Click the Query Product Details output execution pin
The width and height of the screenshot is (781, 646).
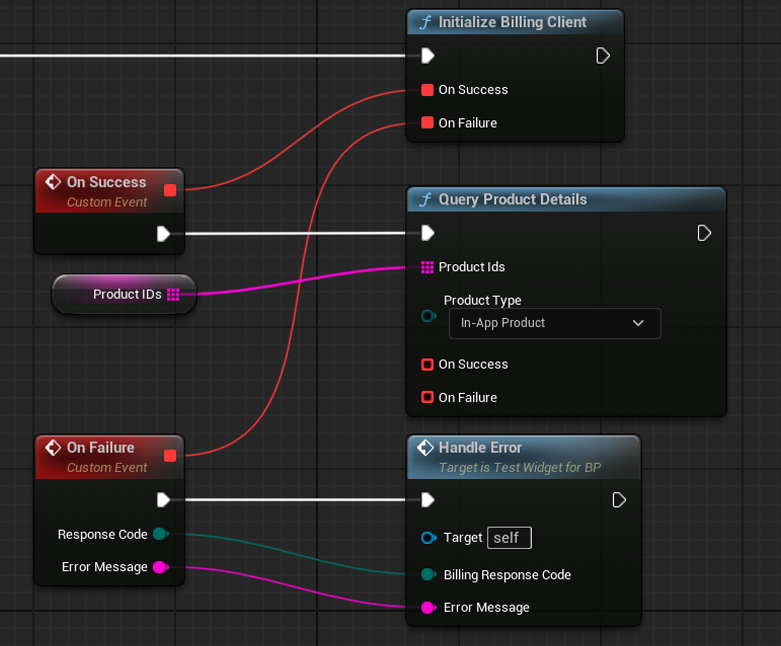pyautogui.click(x=704, y=233)
